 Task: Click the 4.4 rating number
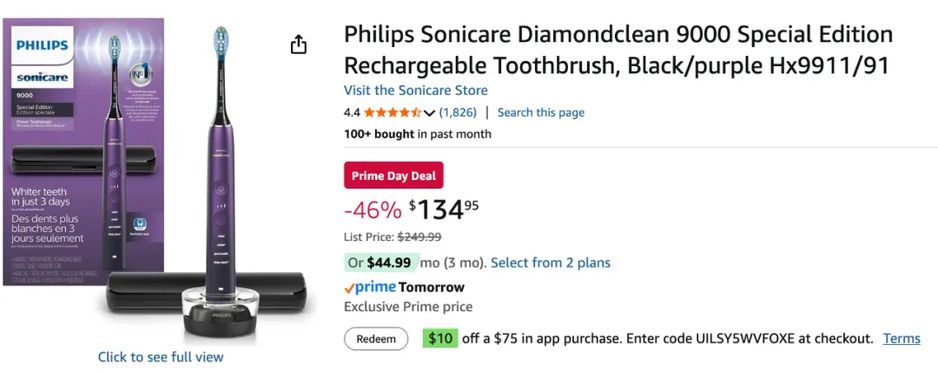[352, 112]
